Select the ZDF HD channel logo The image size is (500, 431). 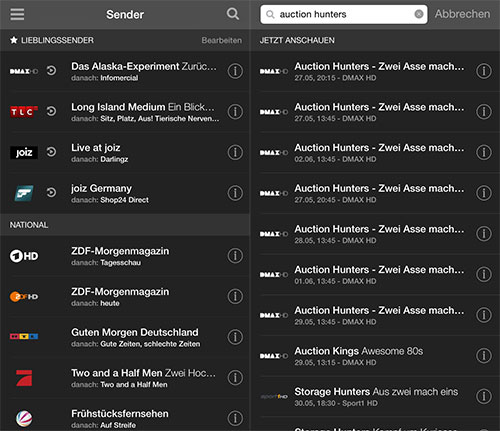coord(24,297)
